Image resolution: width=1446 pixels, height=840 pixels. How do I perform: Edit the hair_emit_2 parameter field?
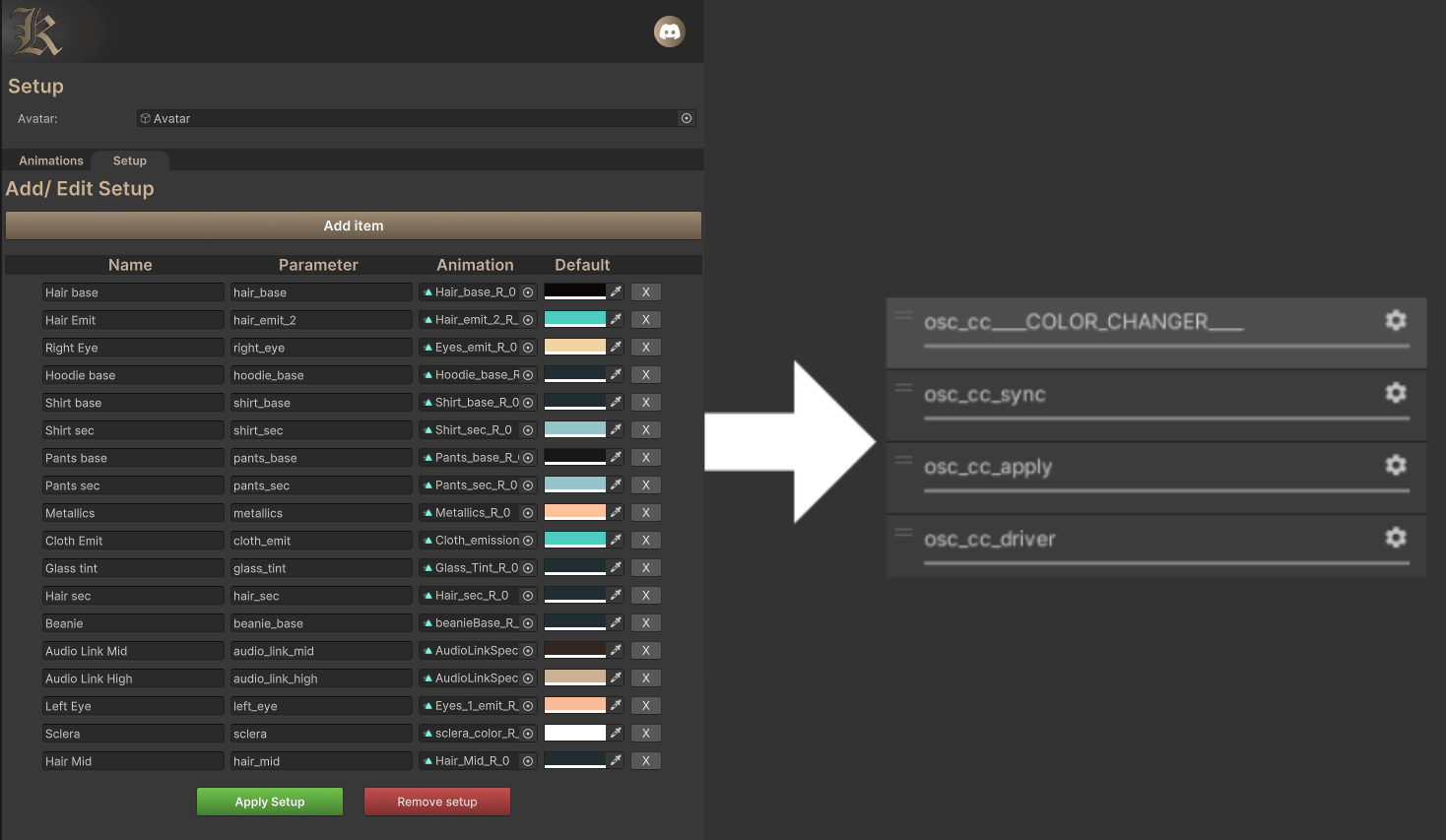coord(321,320)
